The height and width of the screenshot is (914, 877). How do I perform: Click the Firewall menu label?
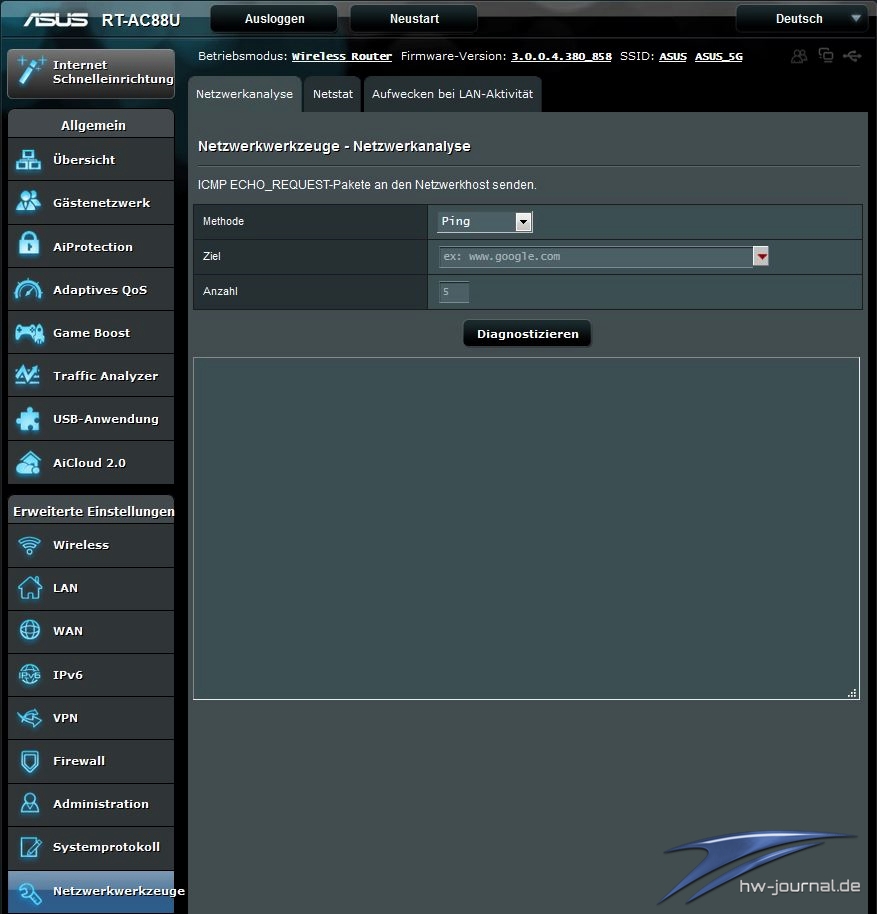(79, 761)
